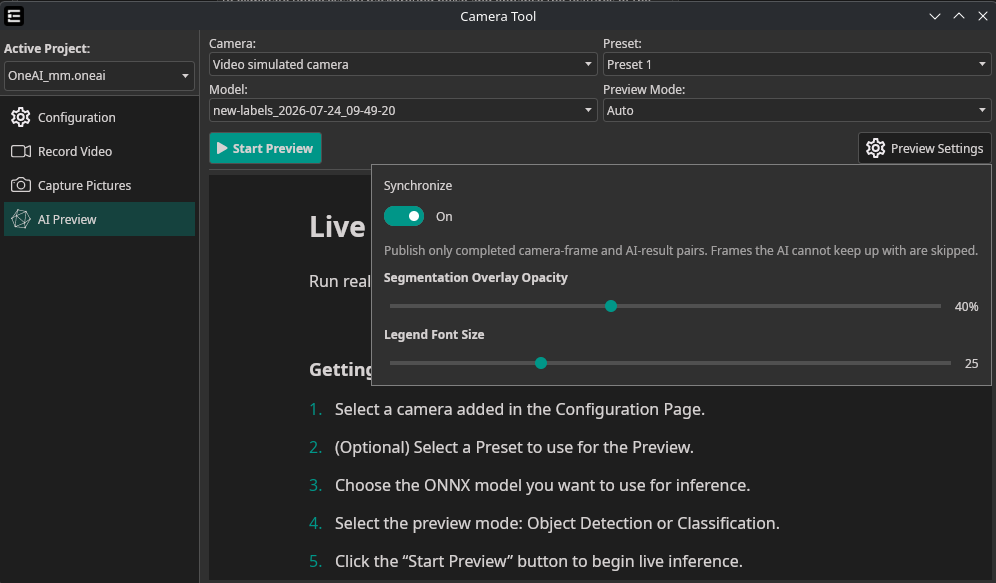
Task: Turn off the Synchronize switch
Action: coord(403,216)
